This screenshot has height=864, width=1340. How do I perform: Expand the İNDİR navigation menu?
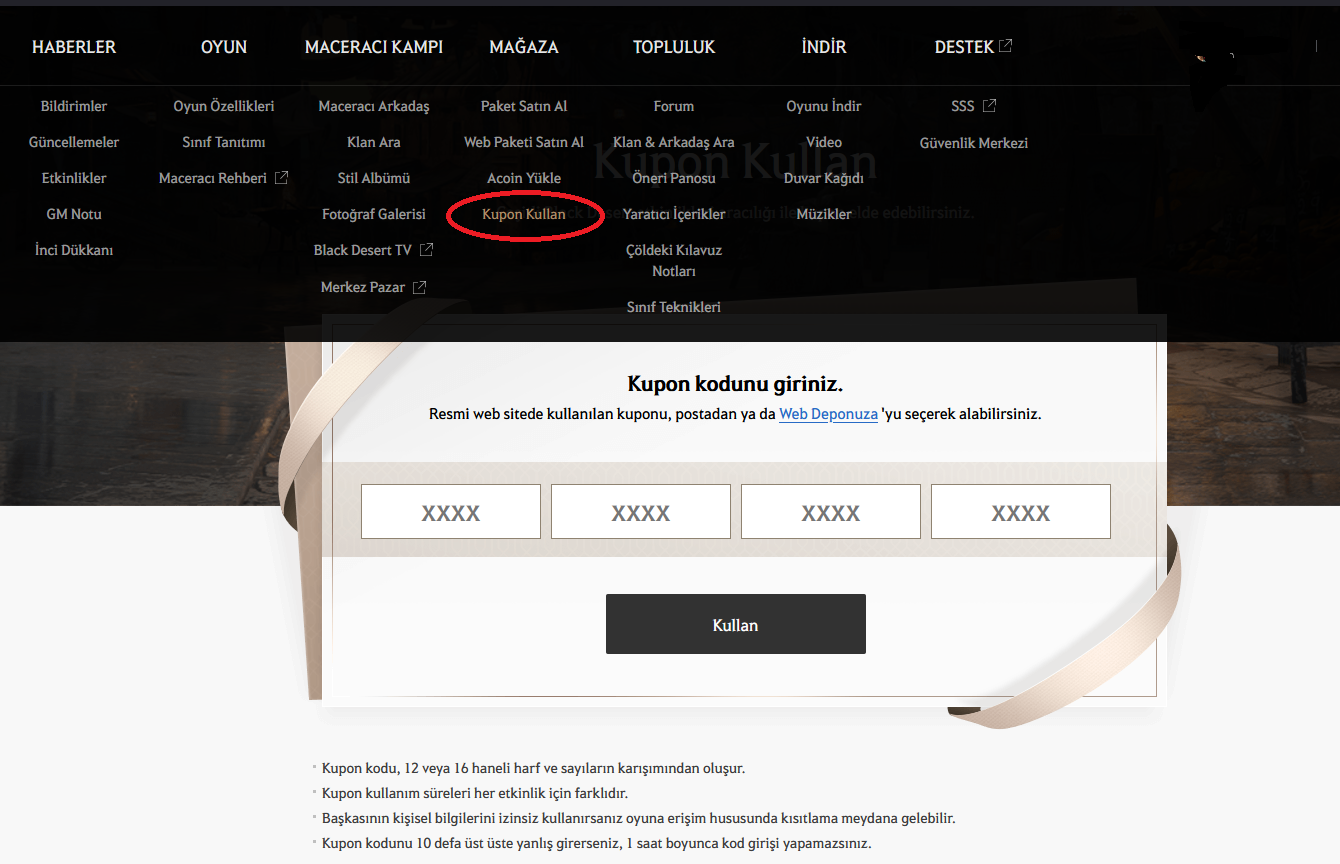824,46
